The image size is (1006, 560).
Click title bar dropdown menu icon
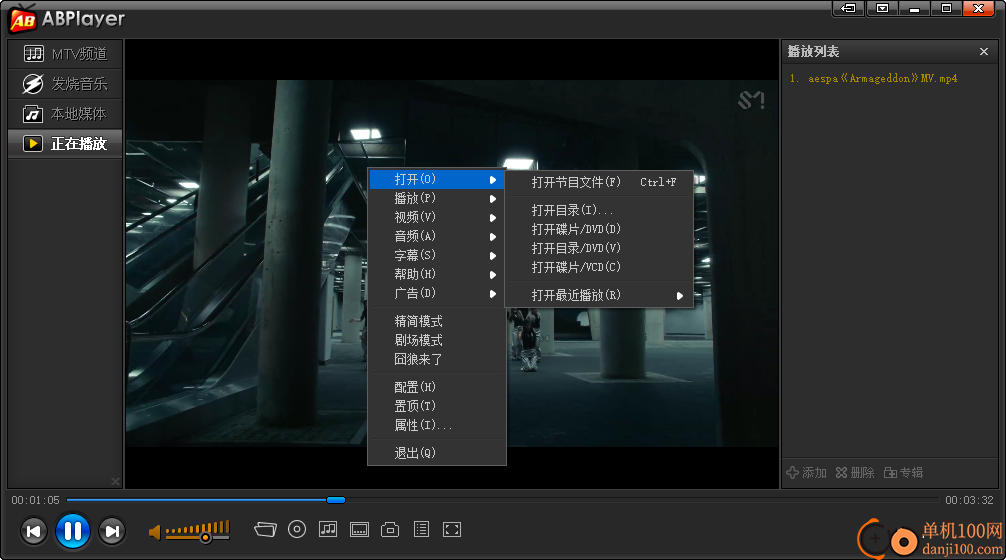click(x=882, y=8)
